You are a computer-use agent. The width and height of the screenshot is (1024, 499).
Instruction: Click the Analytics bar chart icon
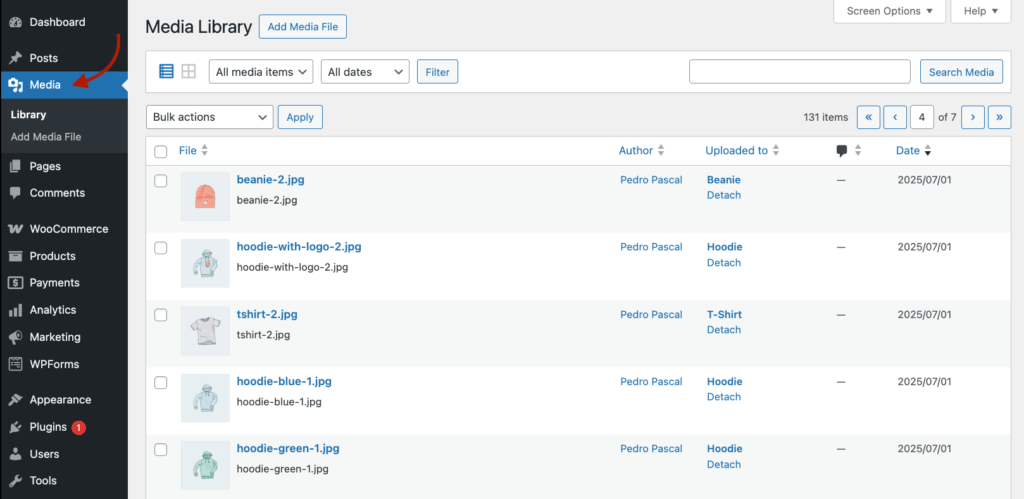click(x=16, y=310)
